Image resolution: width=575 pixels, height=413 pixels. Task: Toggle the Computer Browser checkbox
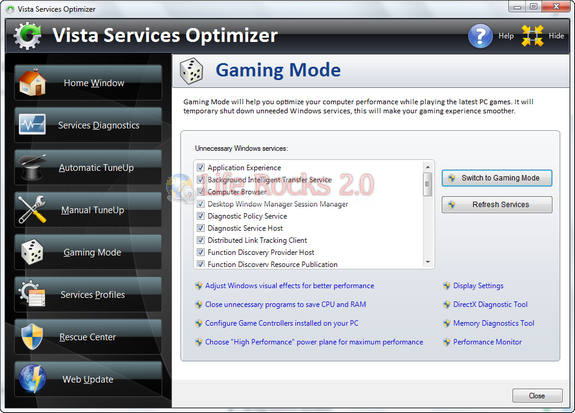click(201, 192)
